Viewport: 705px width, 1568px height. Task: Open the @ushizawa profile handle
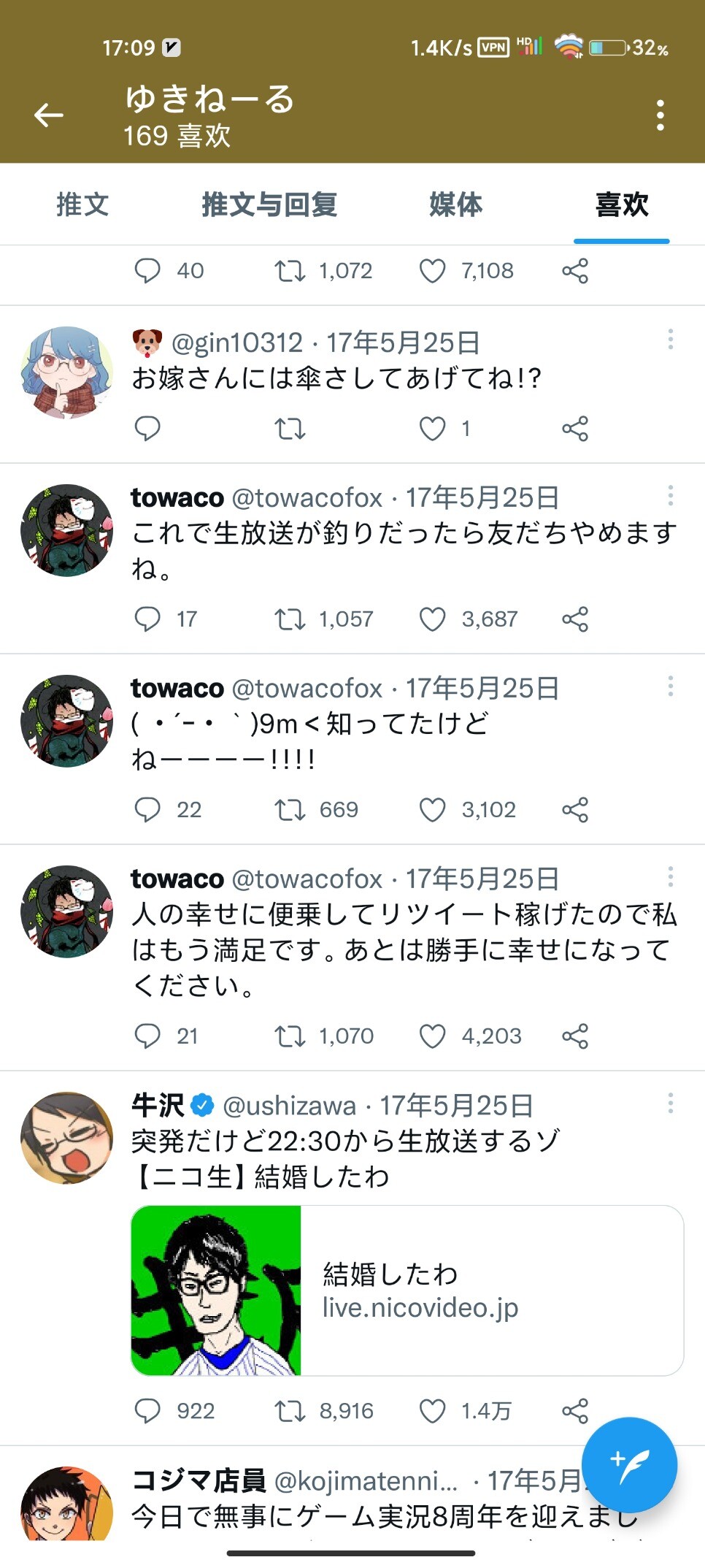point(289,1106)
